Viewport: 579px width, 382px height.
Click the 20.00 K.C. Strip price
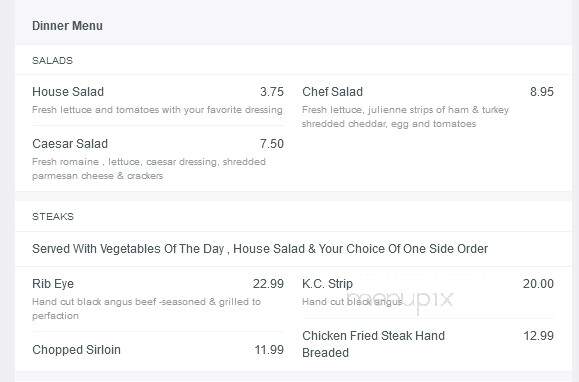pyautogui.click(x=538, y=284)
